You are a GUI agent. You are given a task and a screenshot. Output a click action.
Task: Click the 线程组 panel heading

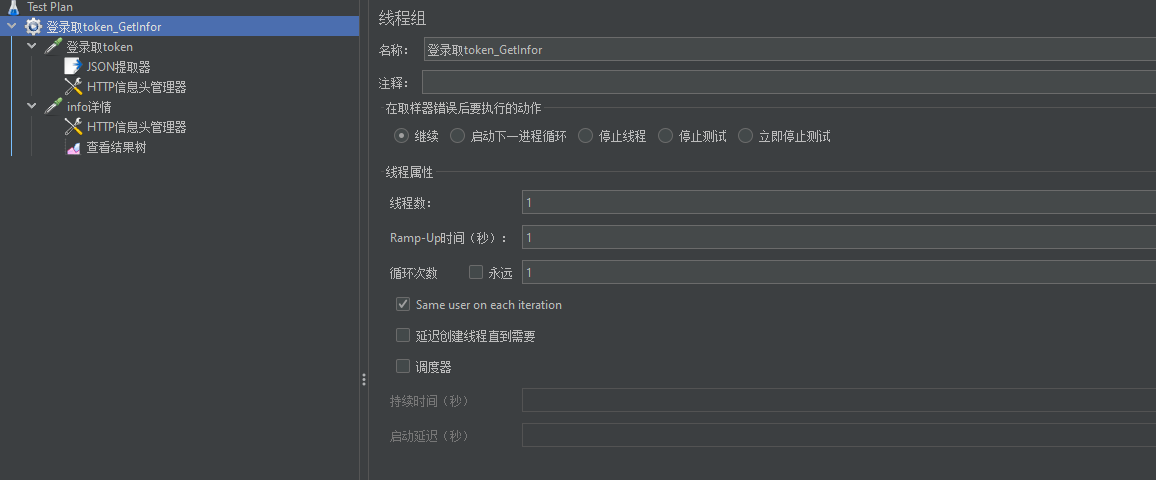(402, 18)
